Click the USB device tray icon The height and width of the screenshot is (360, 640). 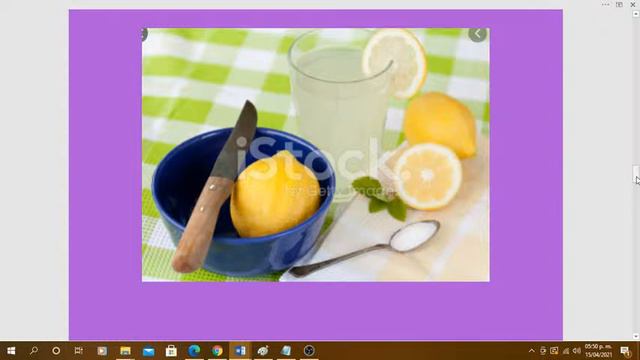pyautogui.click(x=542, y=351)
